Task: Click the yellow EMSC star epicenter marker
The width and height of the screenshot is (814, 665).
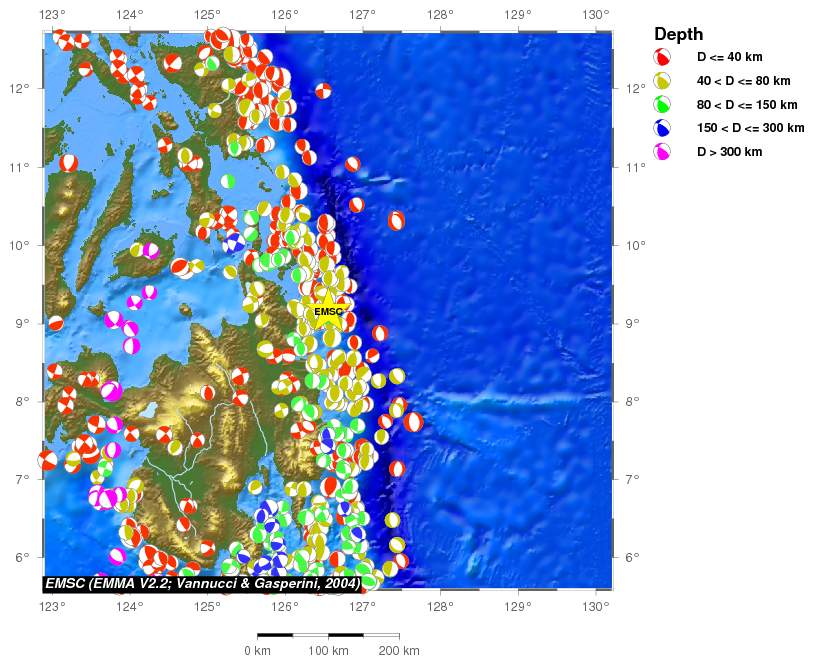Action: [x=328, y=311]
